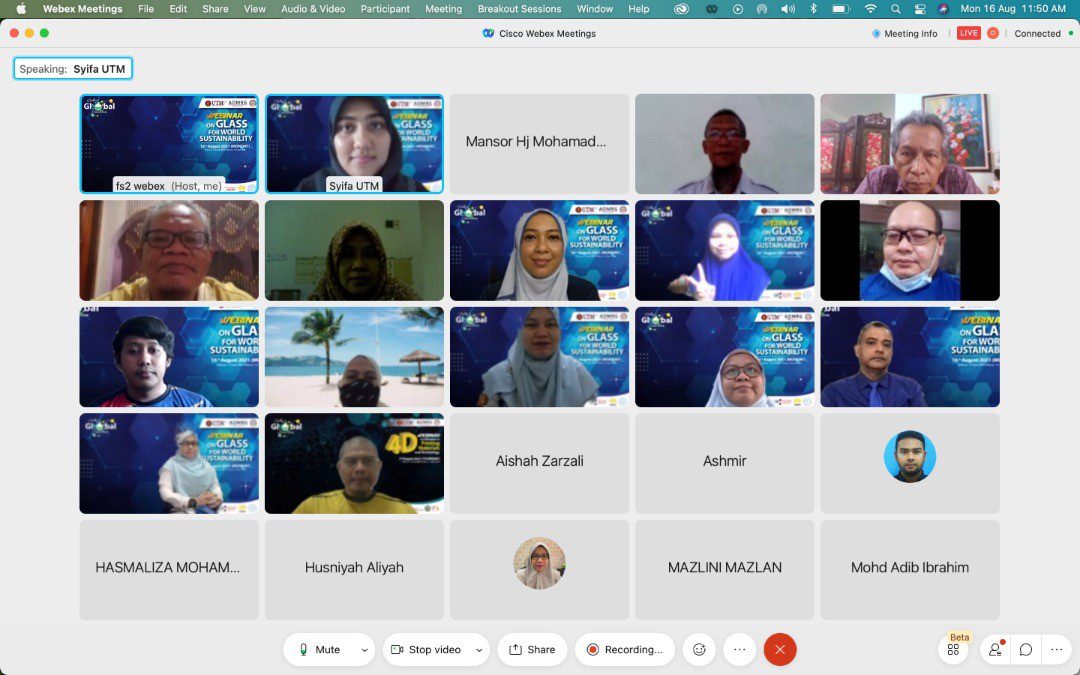Viewport: 1080px width, 675px height.
Task: Open the more options ellipsis menu
Action: pos(739,649)
